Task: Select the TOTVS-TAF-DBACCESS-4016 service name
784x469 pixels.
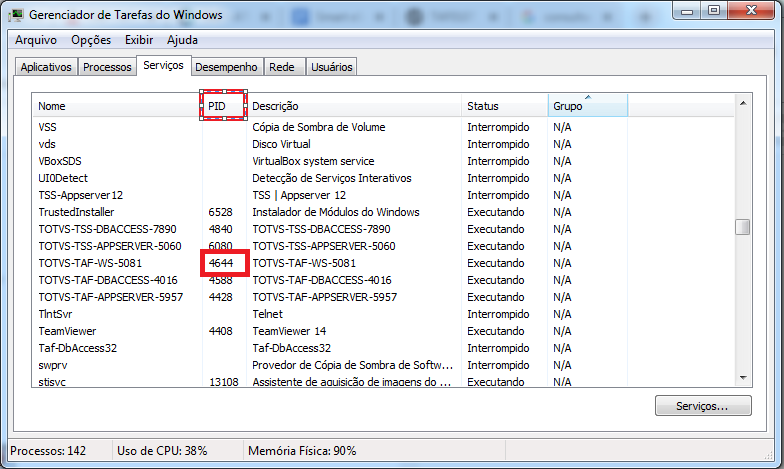Action: point(108,280)
